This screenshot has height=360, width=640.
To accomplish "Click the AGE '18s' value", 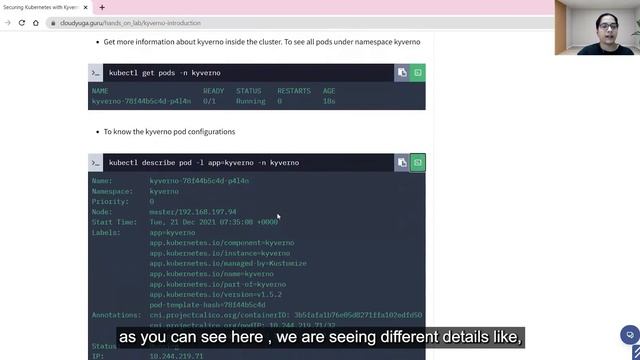I will tap(329, 101).
